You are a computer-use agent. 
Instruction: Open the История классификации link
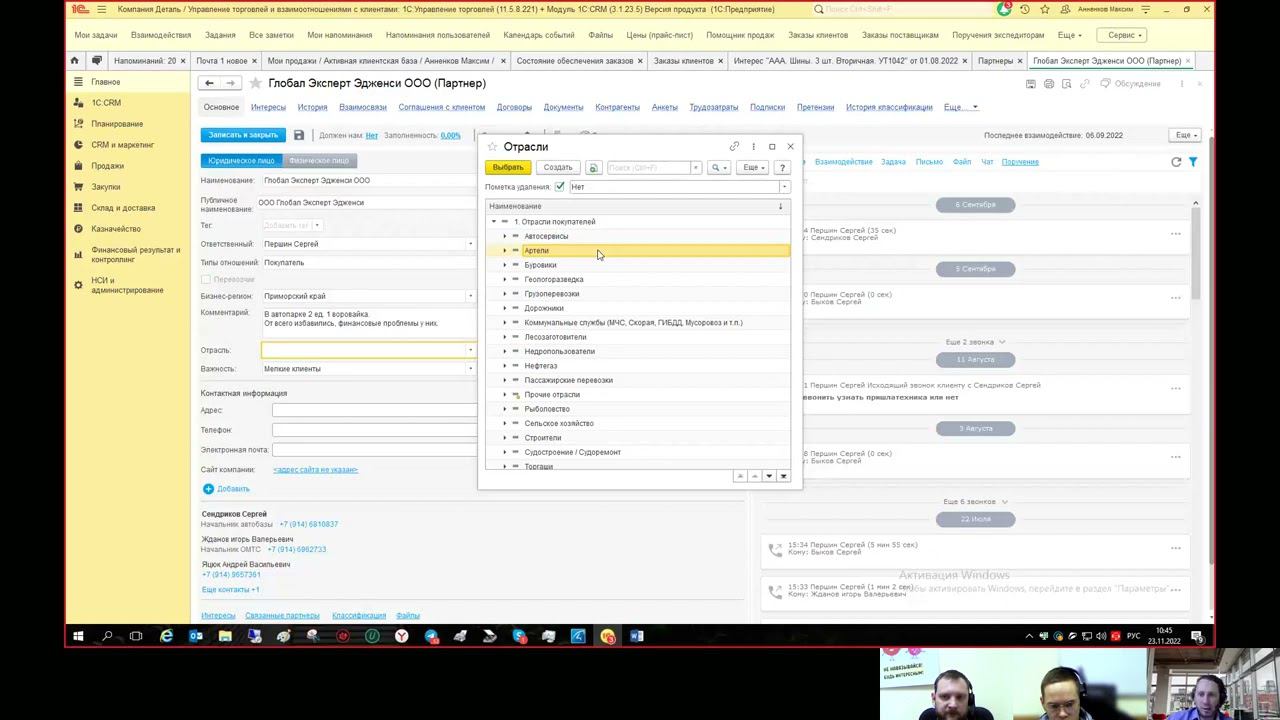[x=889, y=107]
